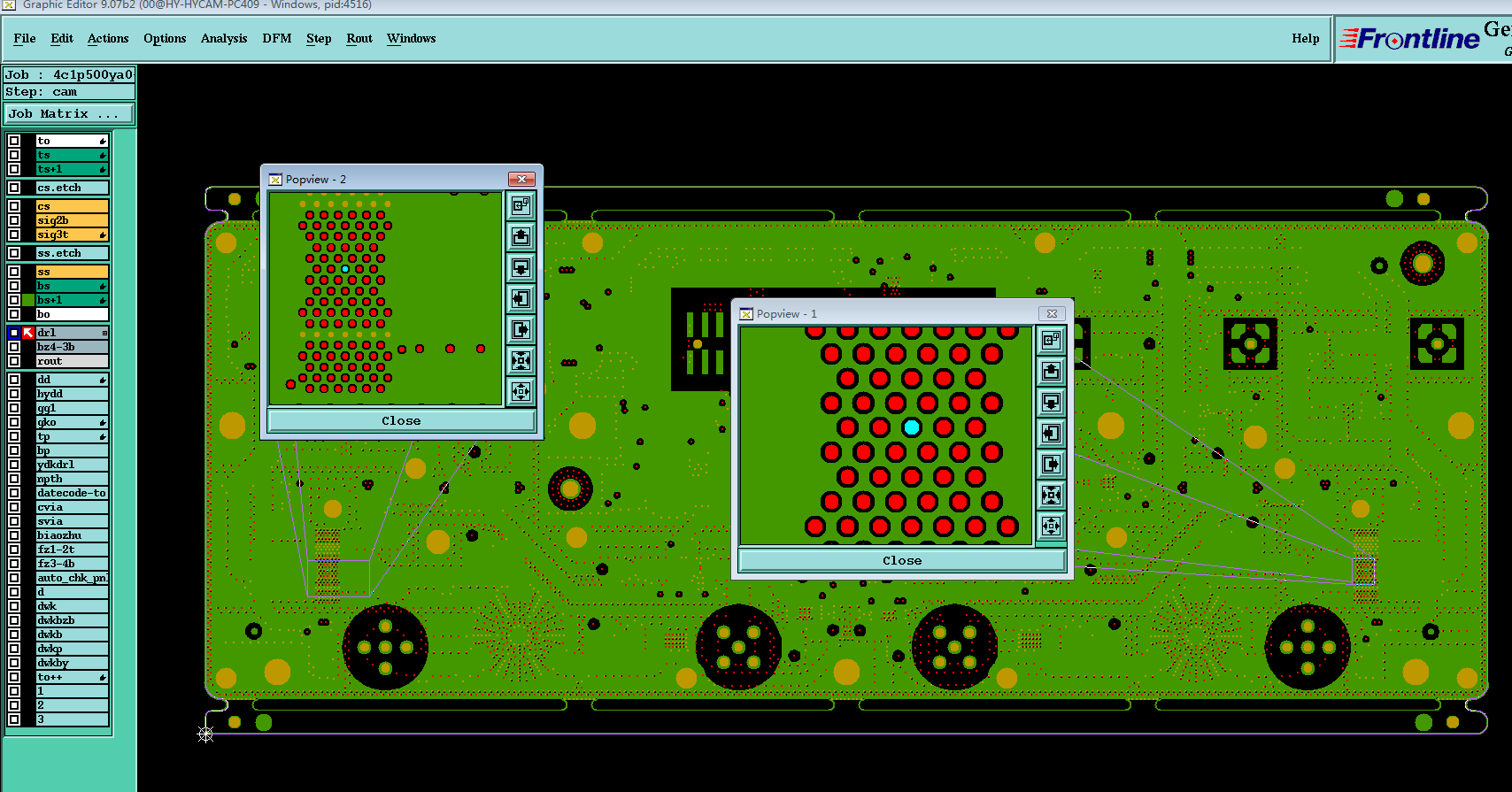Select the ss layer name
The width and height of the screenshot is (1512, 792).
coord(72,272)
